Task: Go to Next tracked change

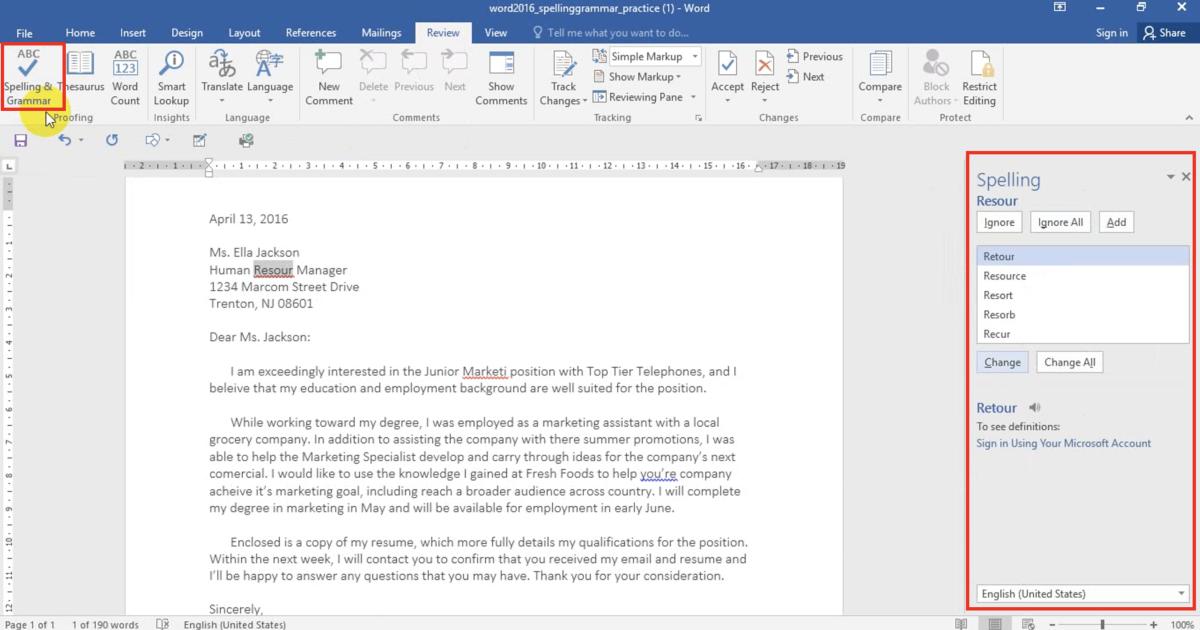Action: pos(806,77)
